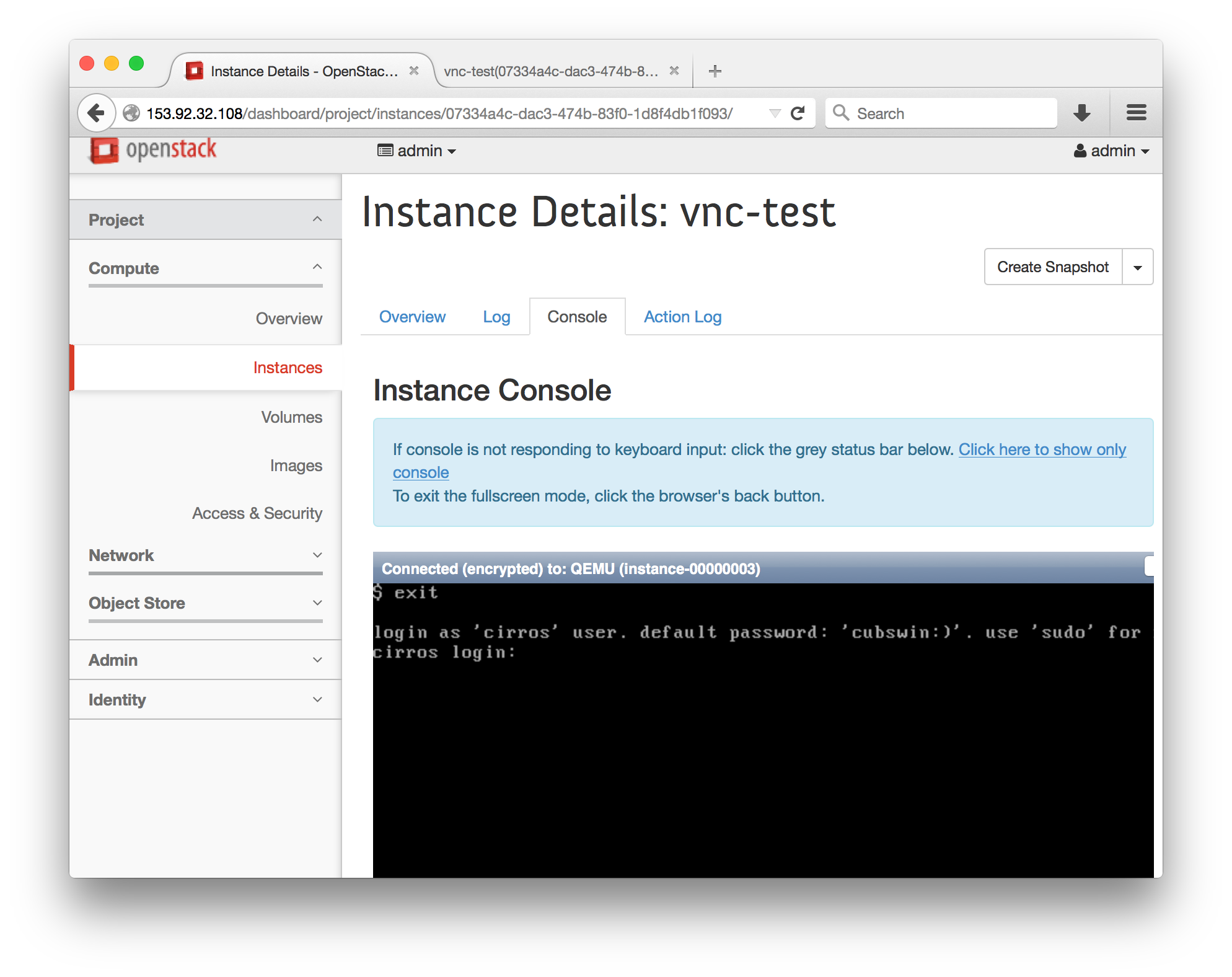Select Instances from sidebar menu
The width and height of the screenshot is (1232, 977).
click(x=287, y=366)
